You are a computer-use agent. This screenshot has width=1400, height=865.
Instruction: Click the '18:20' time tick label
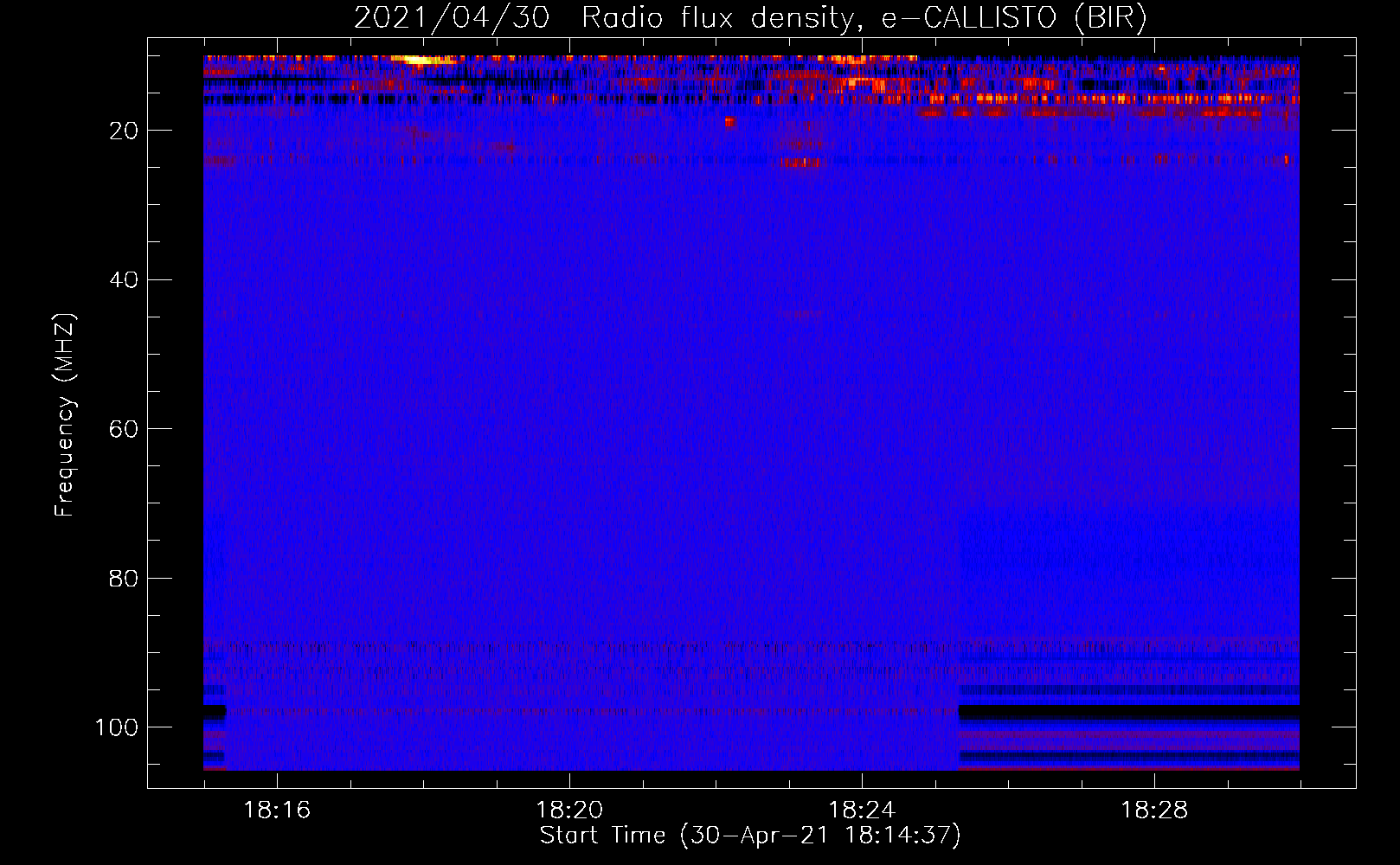click(569, 811)
